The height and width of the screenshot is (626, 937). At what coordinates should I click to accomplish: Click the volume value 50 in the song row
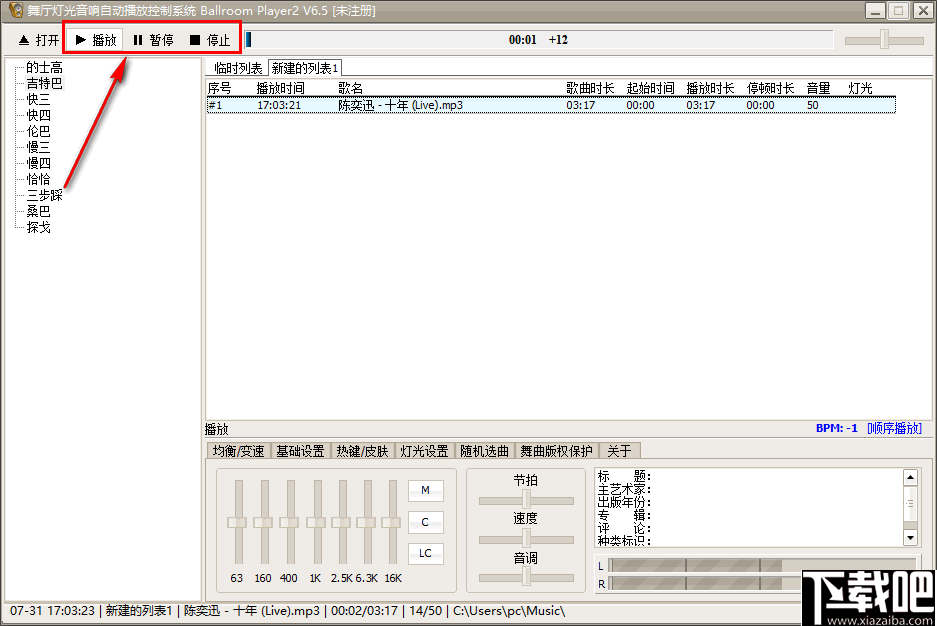point(813,105)
